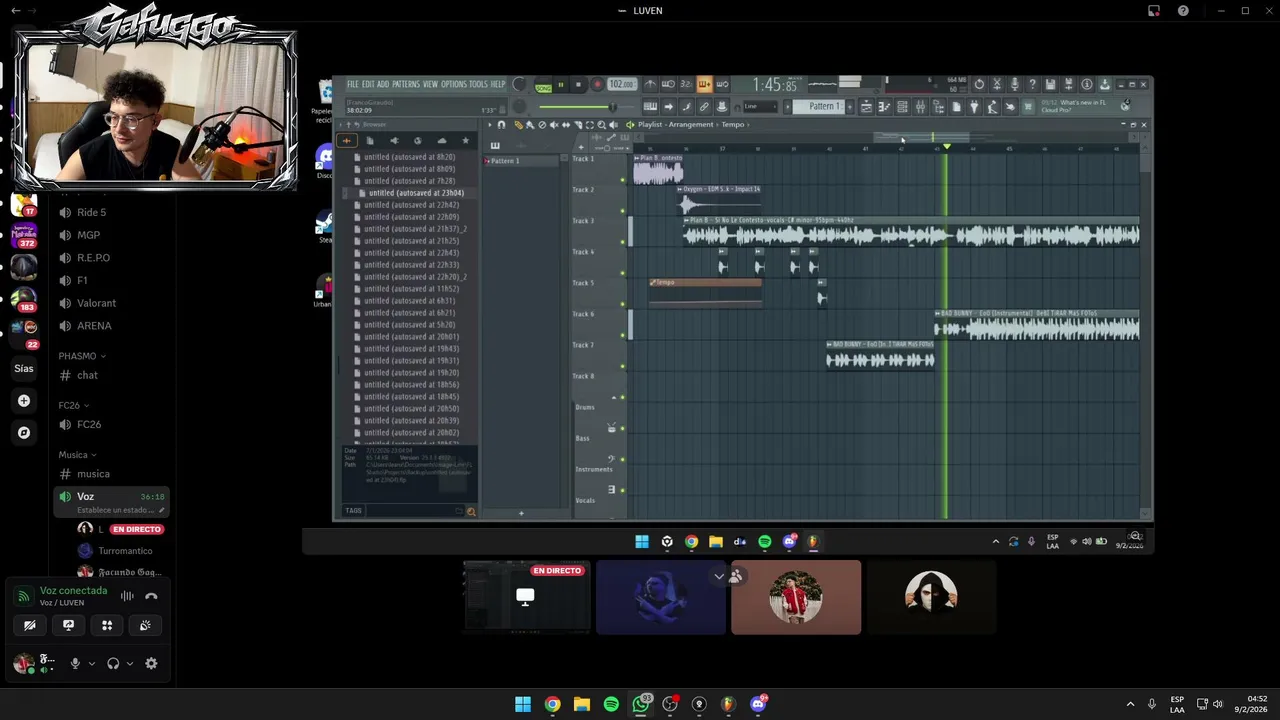Click the stop transport button
1280x720 pixels.
578,85
